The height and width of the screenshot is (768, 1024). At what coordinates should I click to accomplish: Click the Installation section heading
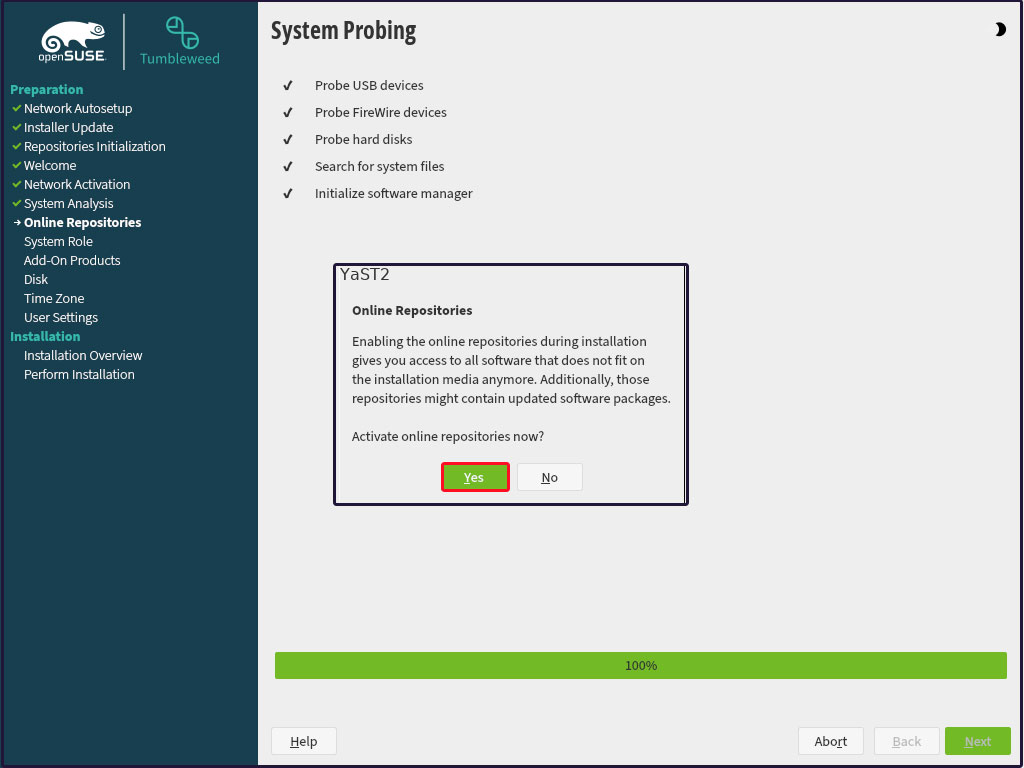tap(45, 336)
